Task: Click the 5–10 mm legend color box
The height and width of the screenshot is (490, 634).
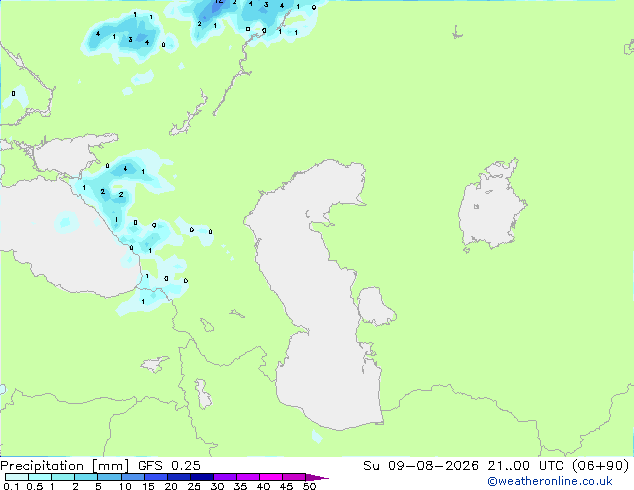Action: click(x=109, y=477)
